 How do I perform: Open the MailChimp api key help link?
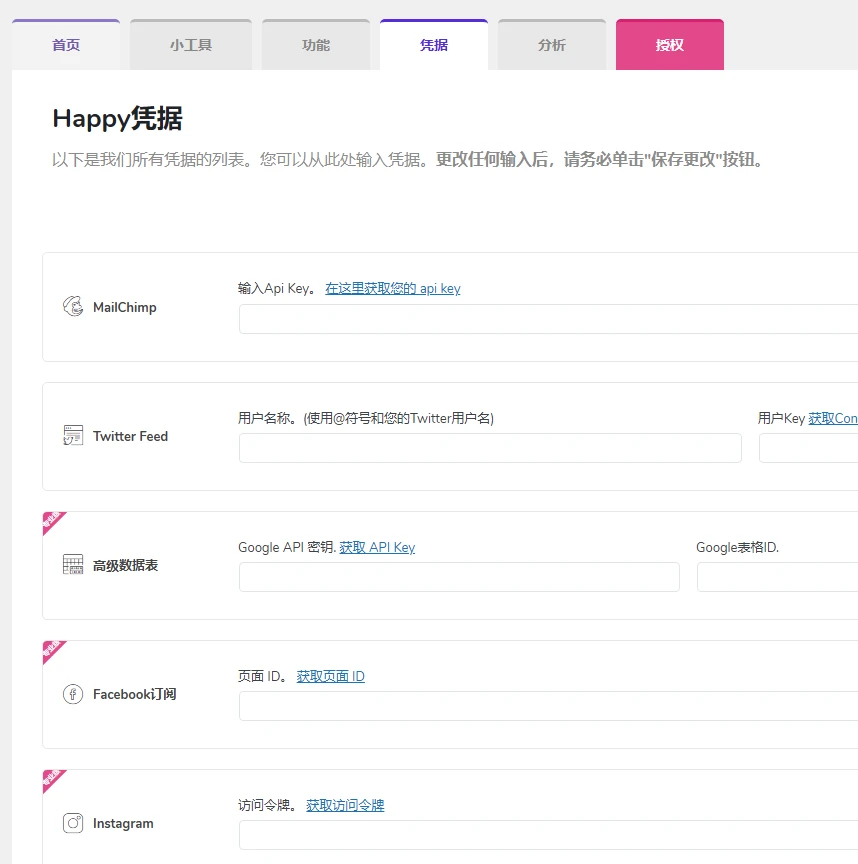[x=394, y=288]
